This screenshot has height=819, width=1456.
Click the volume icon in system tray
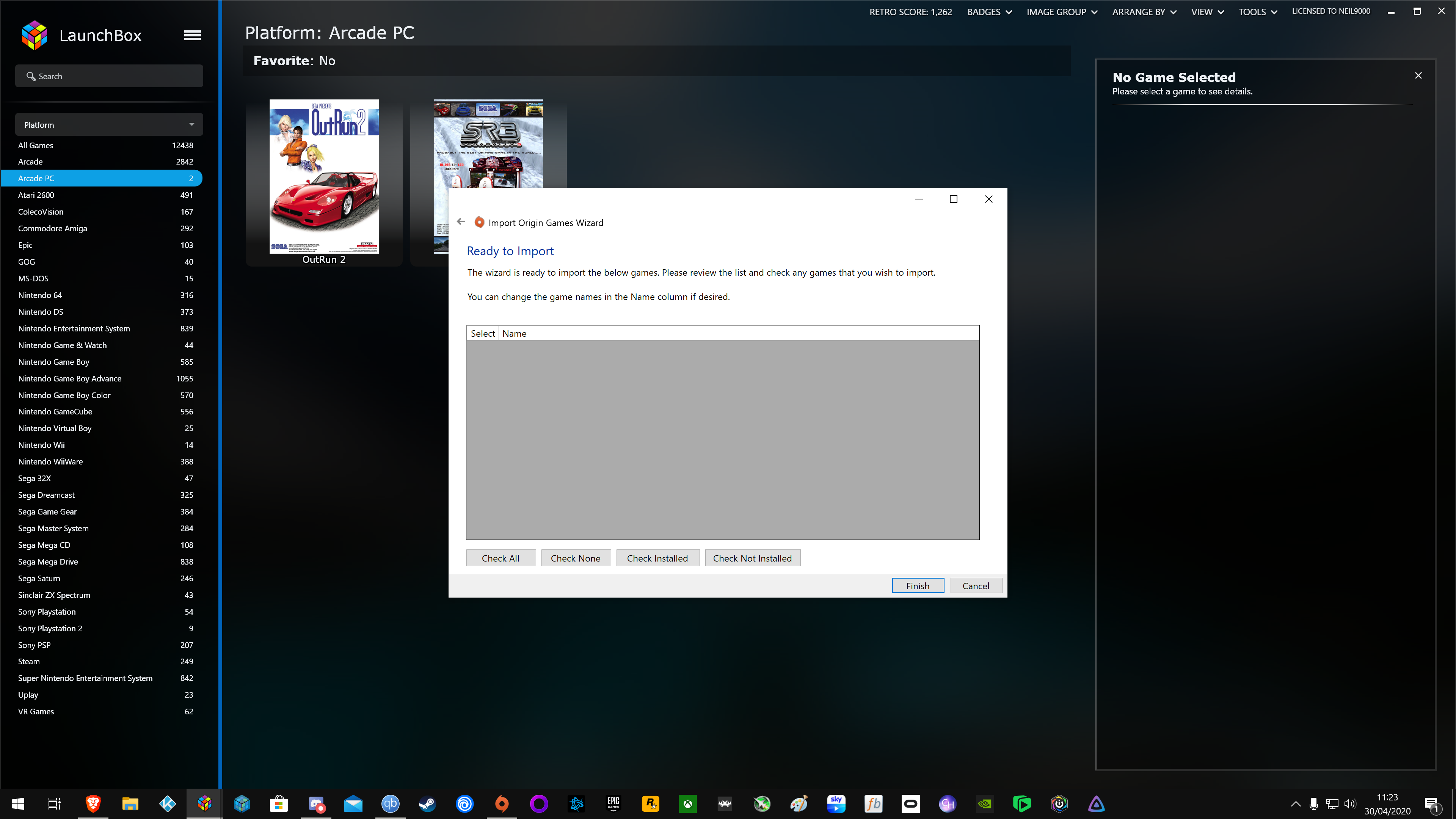click(1350, 804)
